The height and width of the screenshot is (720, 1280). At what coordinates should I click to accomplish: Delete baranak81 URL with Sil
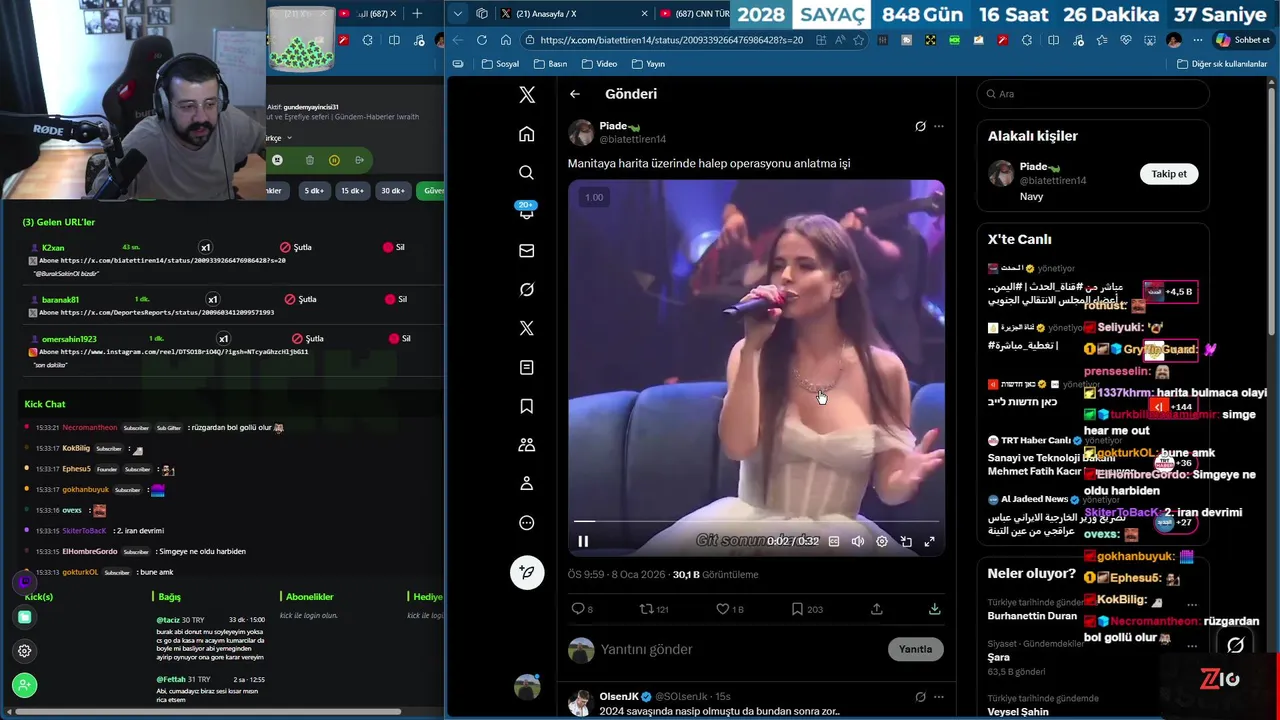(396, 299)
